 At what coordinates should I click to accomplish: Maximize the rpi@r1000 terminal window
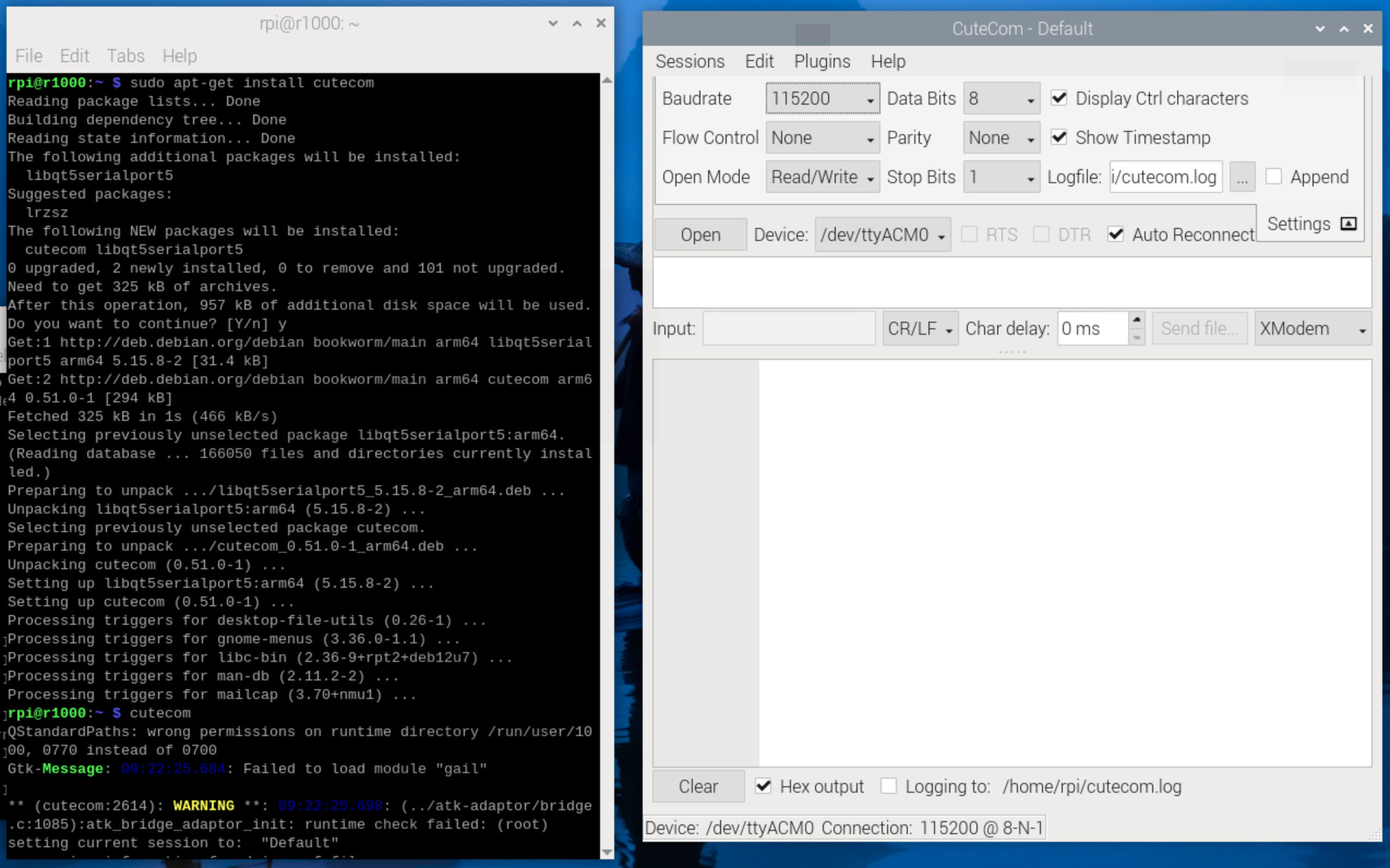click(x=577, y=23)
